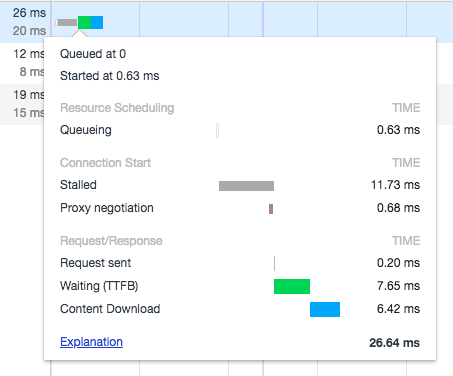
Task: Click the blue Content Download bar
Action: click(325, 309)
